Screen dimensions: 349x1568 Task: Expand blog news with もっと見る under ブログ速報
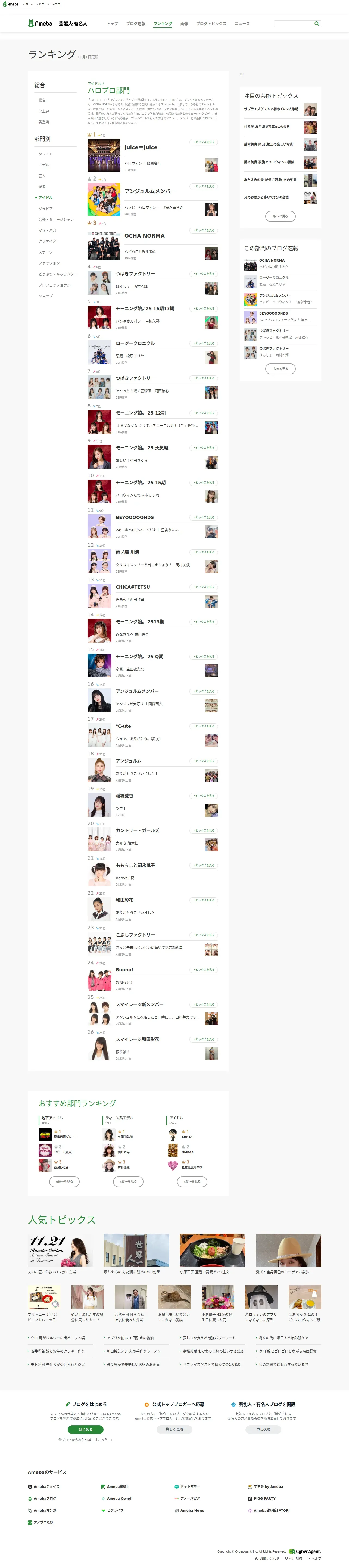[x=280, y=368]
